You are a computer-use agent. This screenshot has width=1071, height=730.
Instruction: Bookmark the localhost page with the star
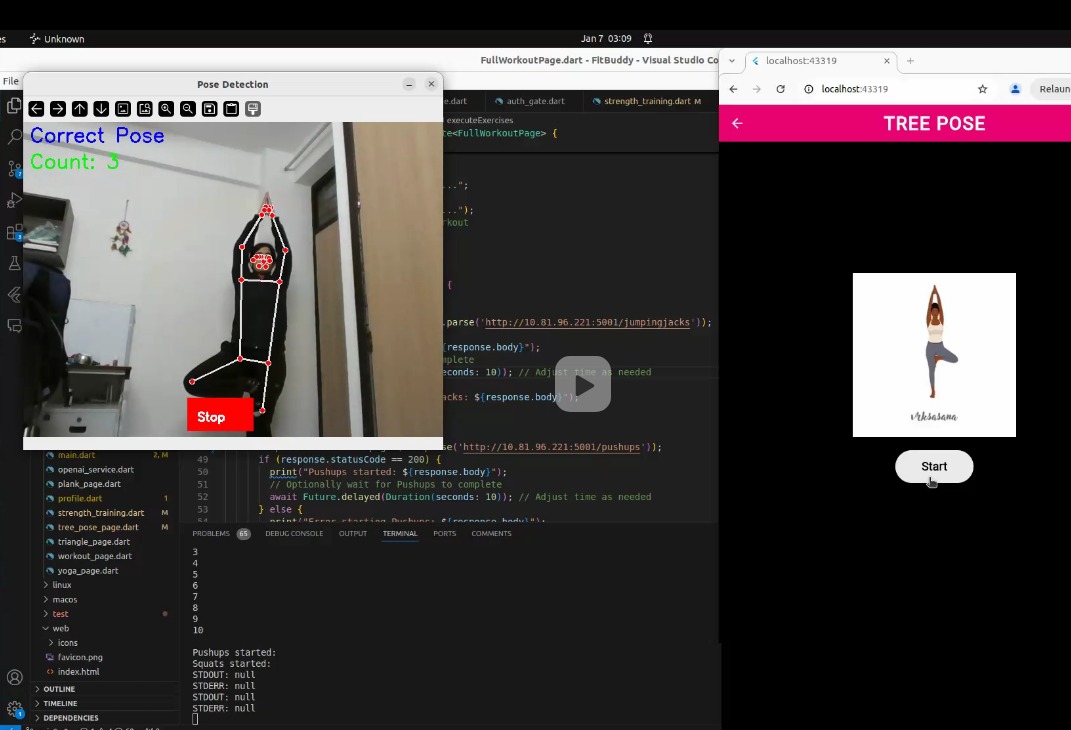point(982,89)
